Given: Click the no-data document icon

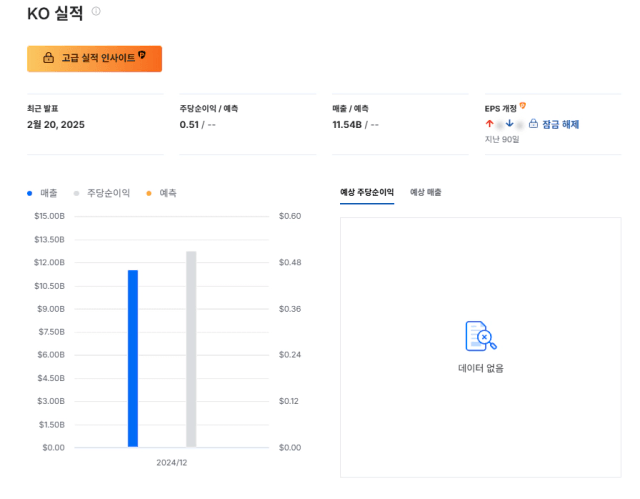Looking at the screenshot, I should [x=481, y=336].
